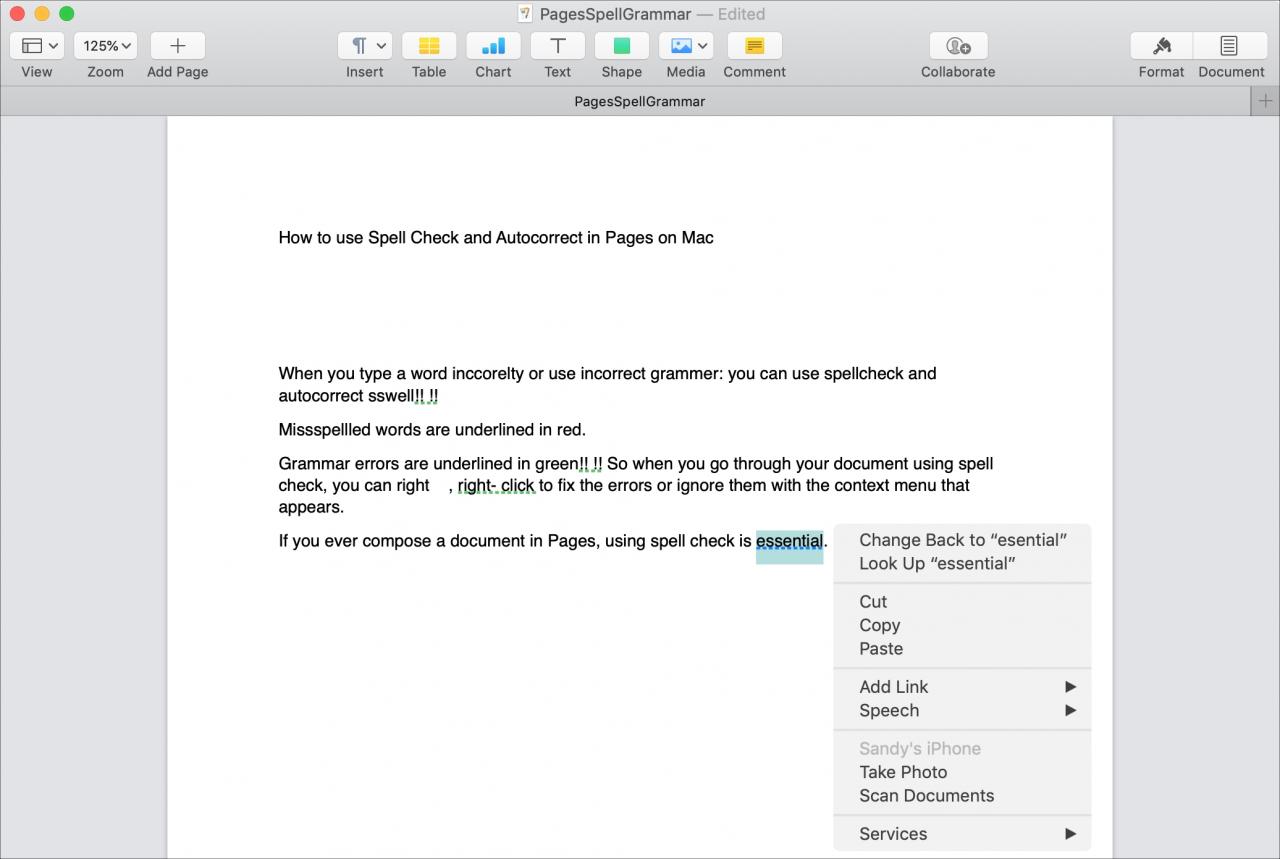
Task: Open the View sidebar options
Action: (x=37, y=46)
